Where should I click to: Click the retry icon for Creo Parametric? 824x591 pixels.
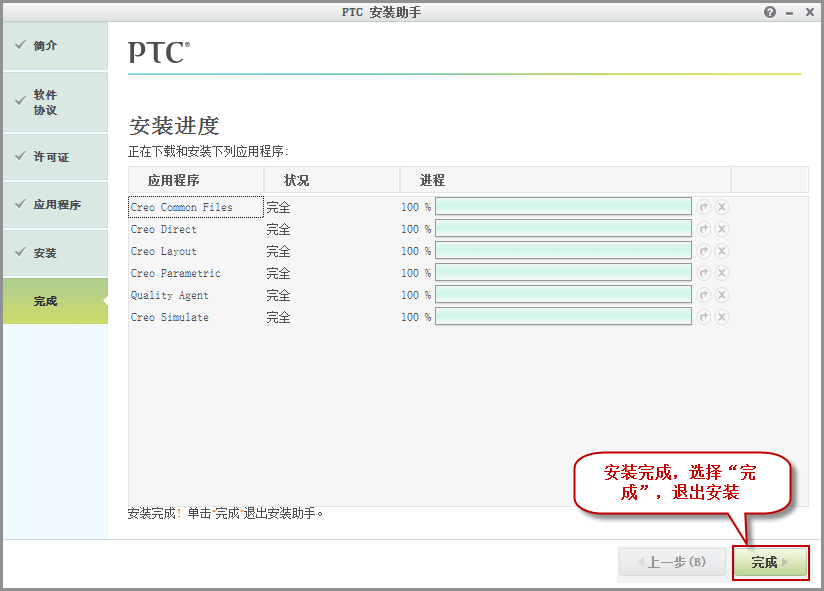point(704,273)
